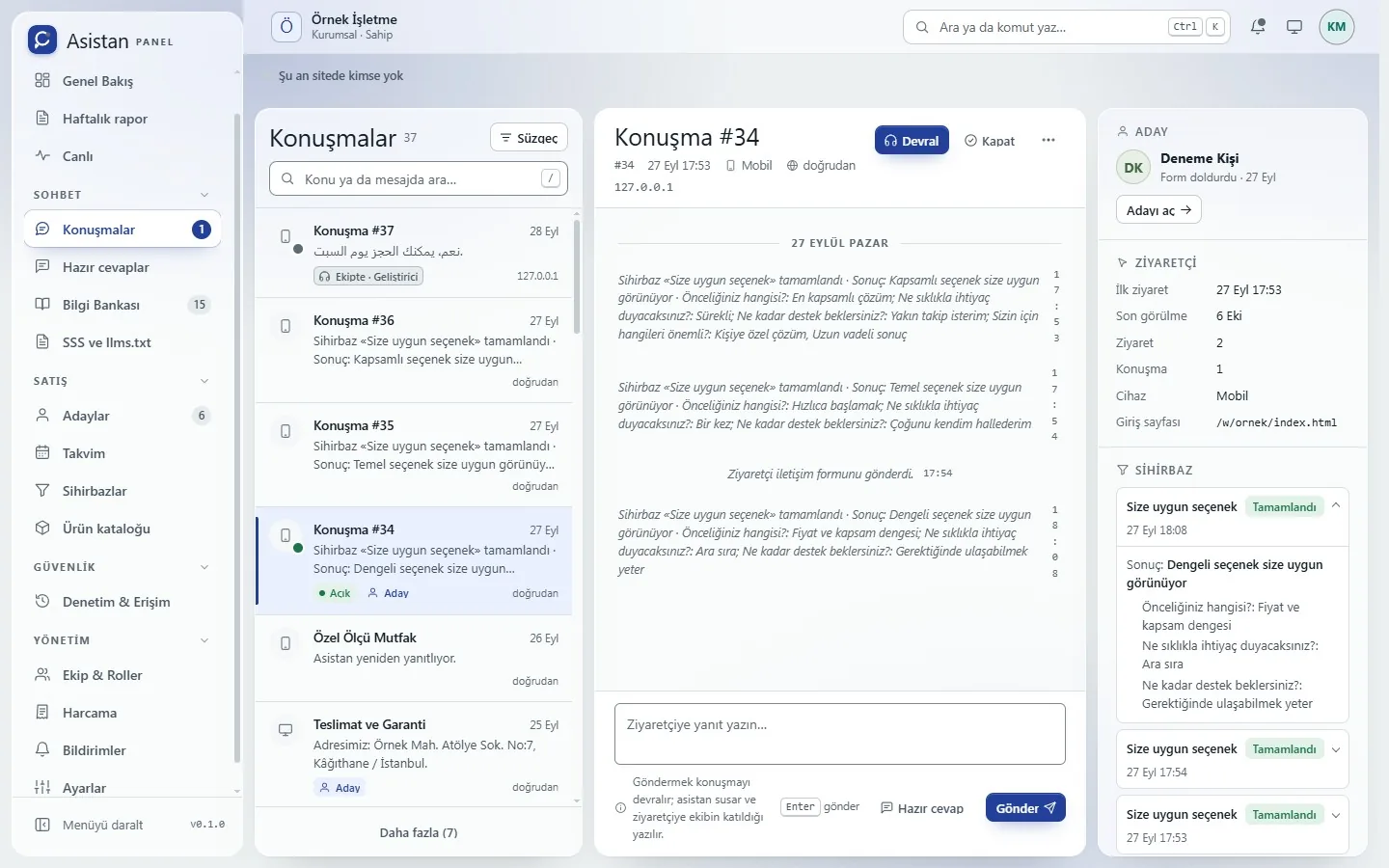Collapse the YÖNETİM sidebar section
Viewport: 1389px width, 868px height.
123,640
